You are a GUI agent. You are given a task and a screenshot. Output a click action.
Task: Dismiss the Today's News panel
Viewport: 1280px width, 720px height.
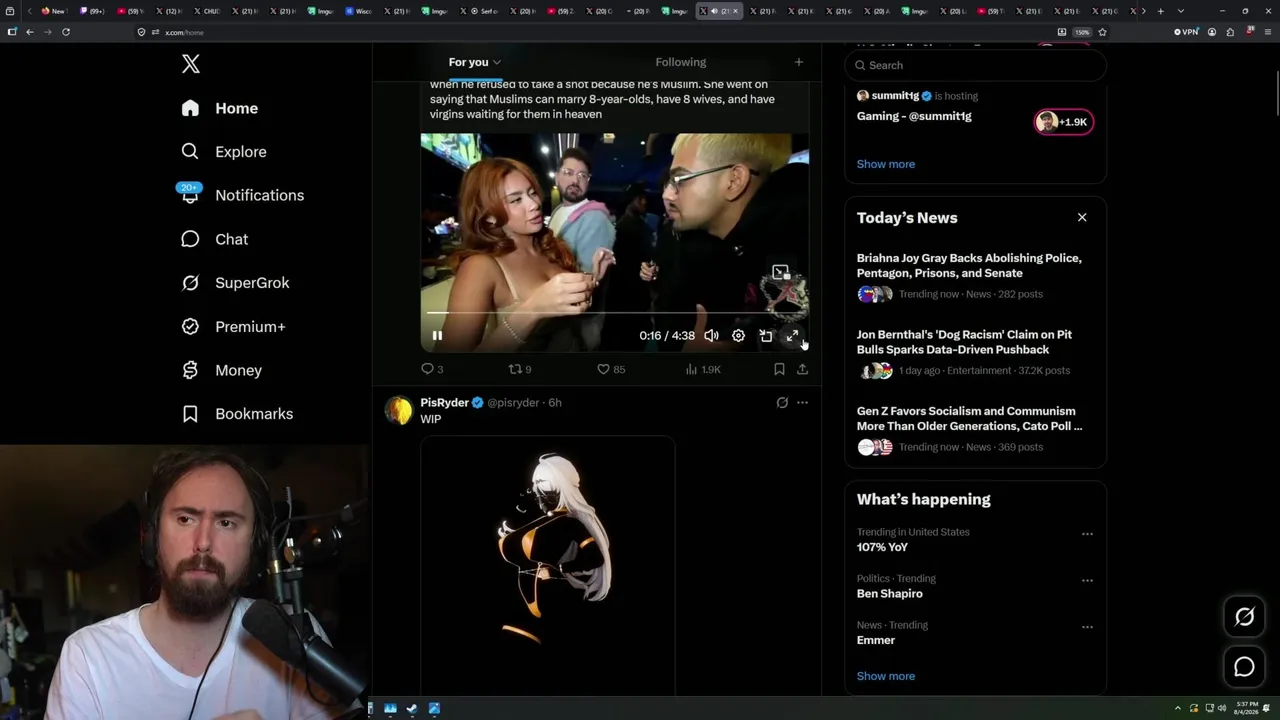[1082, 217]
